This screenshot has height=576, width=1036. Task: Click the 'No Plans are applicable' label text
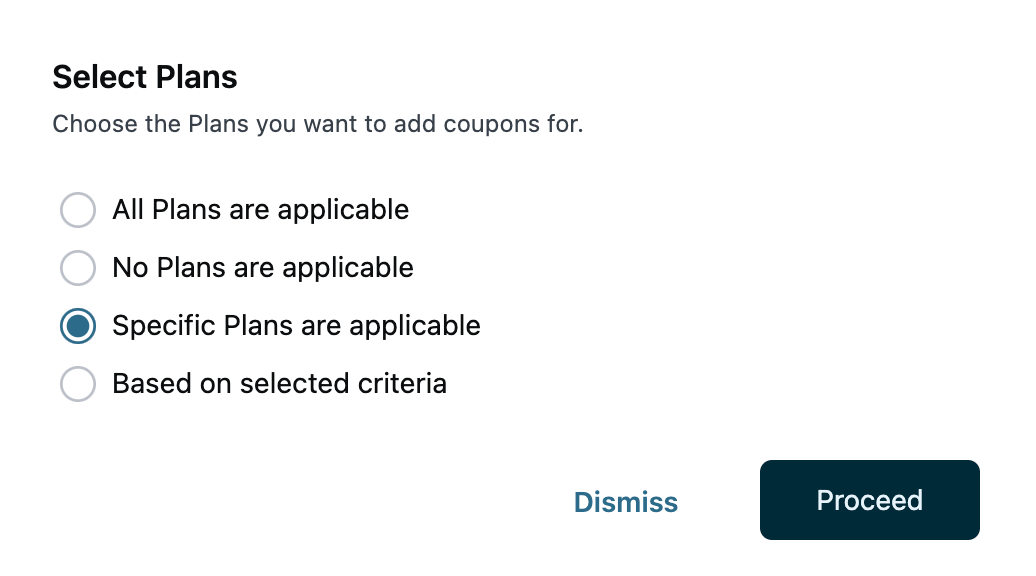click(x=262, y=268)
